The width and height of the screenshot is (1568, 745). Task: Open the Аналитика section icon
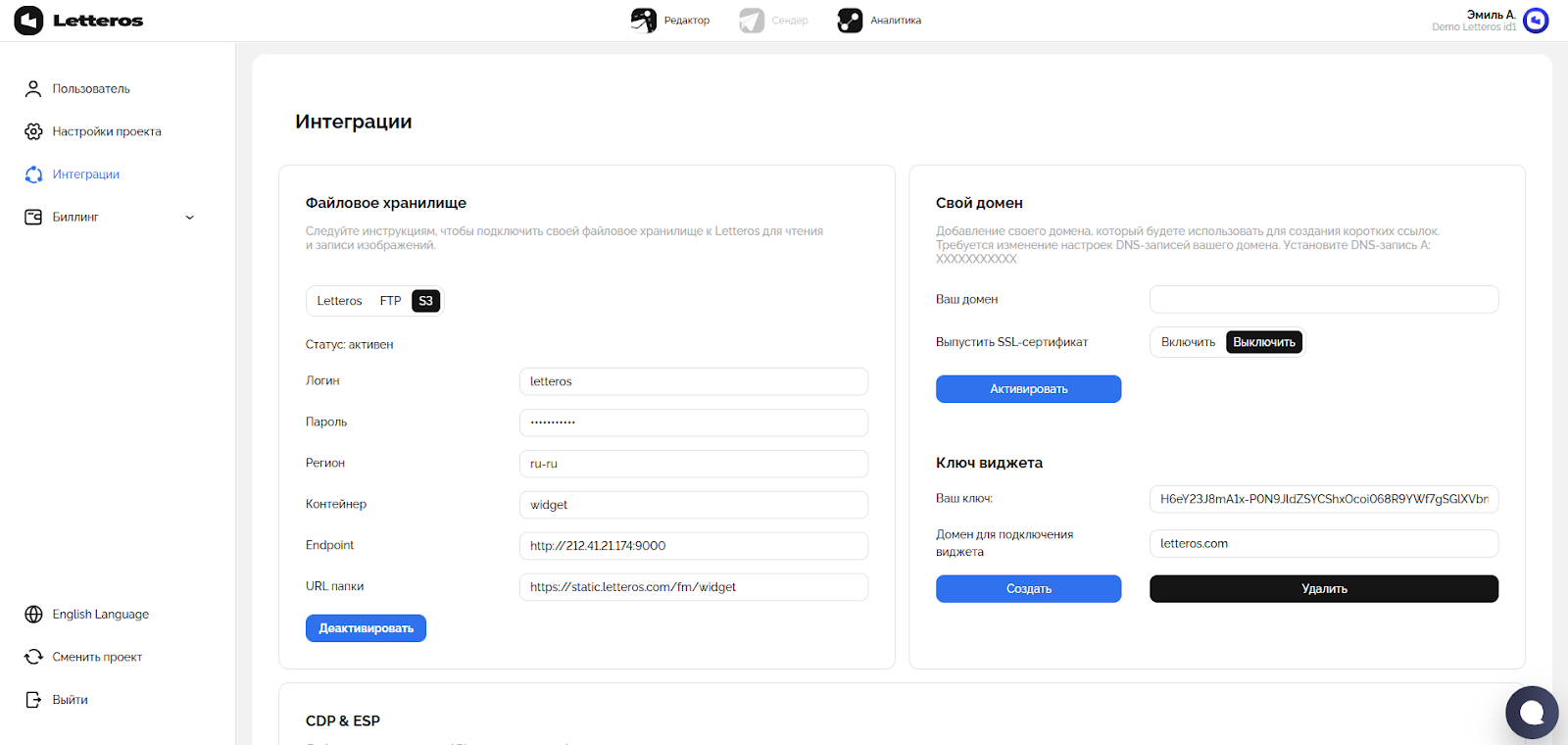click(850, 21)
